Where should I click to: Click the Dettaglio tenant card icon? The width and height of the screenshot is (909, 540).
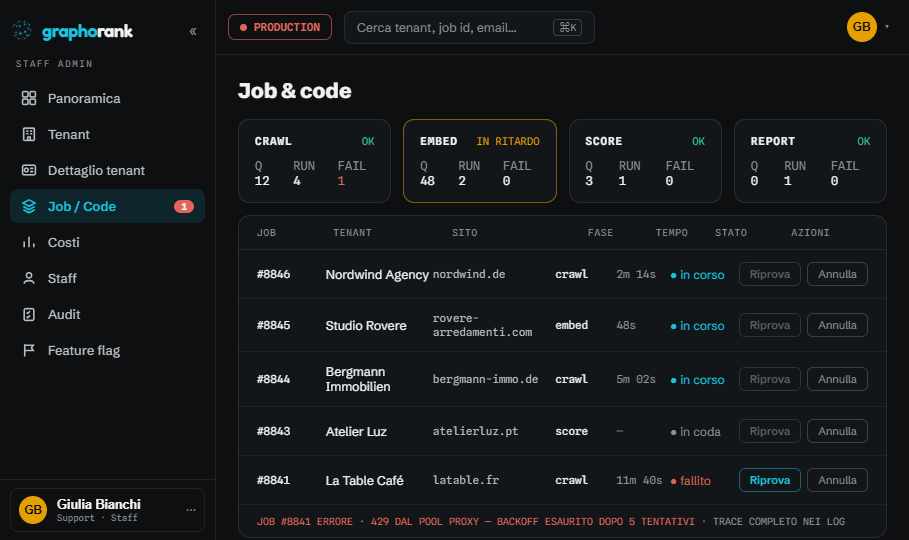click(29, 170)
